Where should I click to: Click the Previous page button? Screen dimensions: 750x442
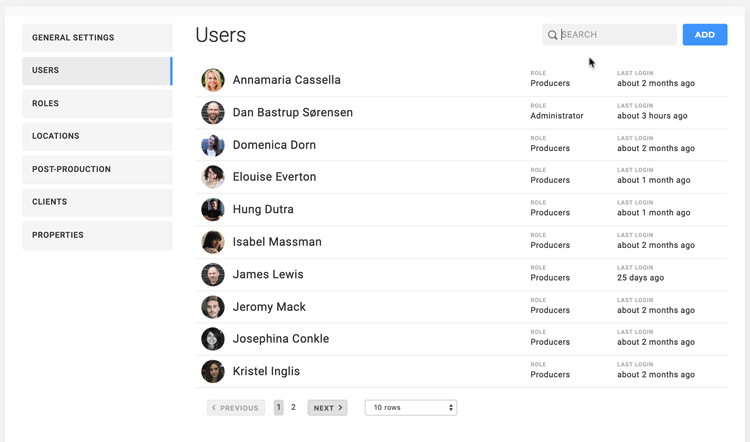236,408
